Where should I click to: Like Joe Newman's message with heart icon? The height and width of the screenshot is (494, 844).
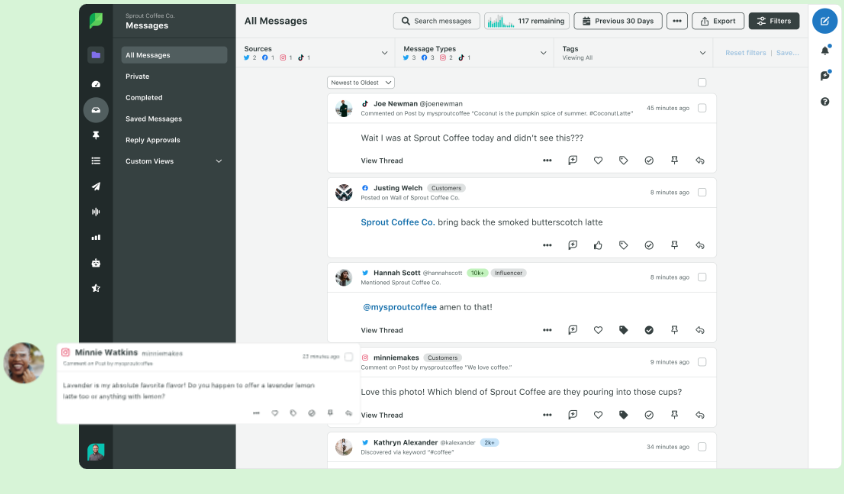click(x=598, y=160)
